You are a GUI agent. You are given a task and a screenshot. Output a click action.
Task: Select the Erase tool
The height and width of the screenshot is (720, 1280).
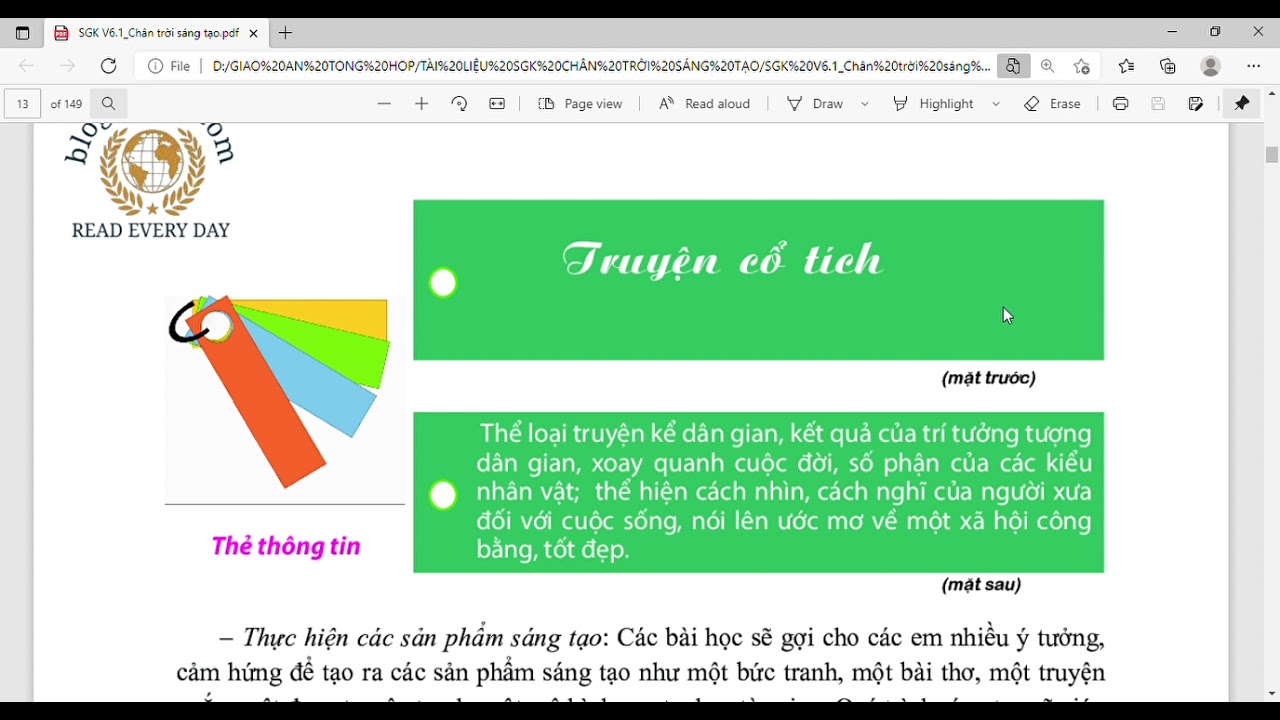pyautogui.click(x=1052, y=104)
